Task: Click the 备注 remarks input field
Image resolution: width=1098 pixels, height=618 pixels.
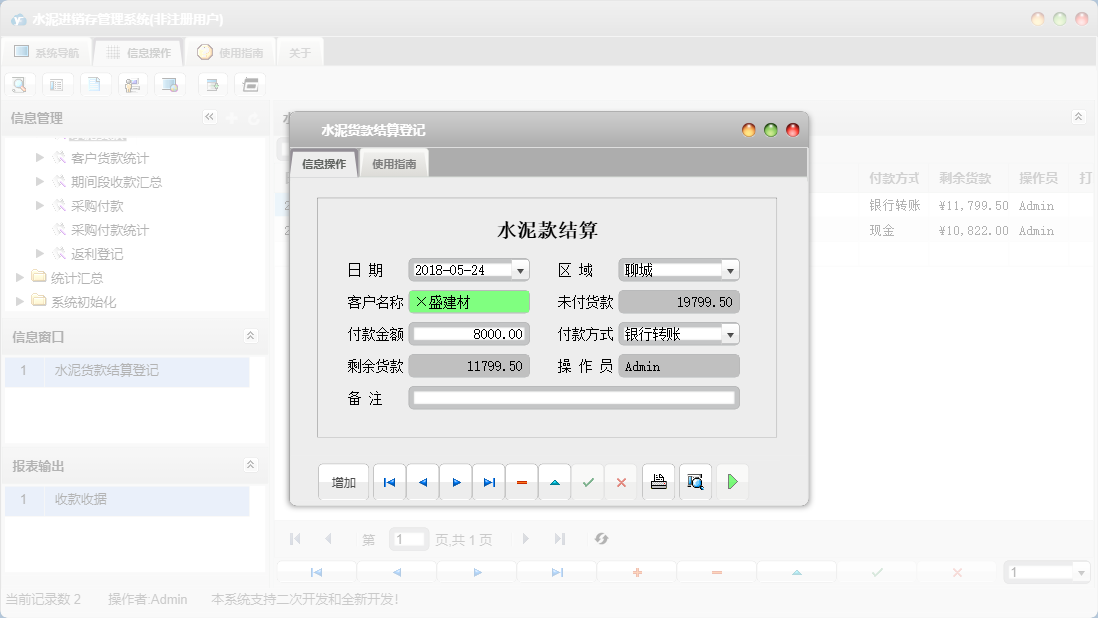Action: pos(575,397)
